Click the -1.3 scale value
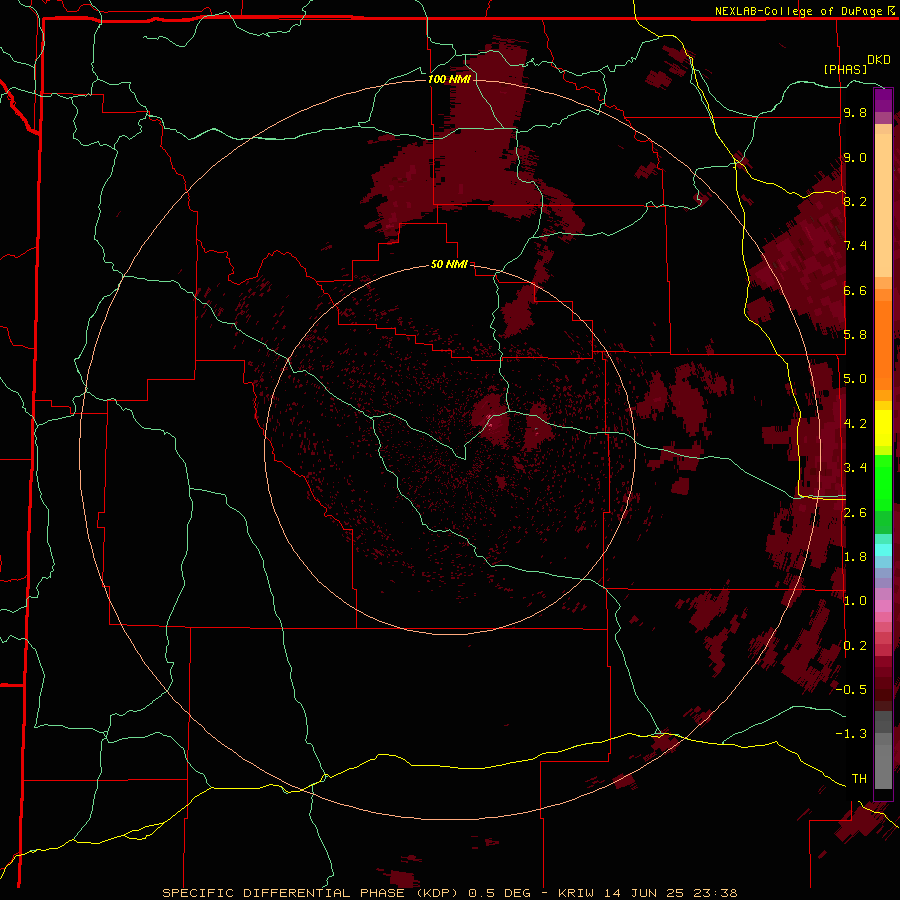900x900 pixels. click(x=851, y=734)
